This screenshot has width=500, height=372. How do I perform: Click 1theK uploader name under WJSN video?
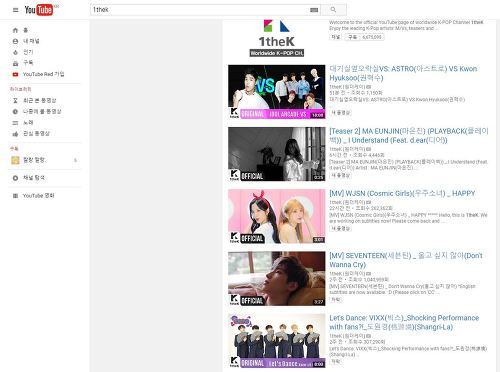(x=347, y=202)
